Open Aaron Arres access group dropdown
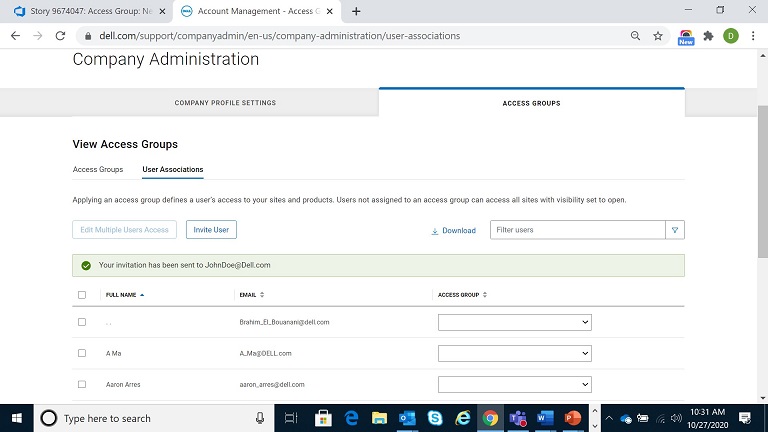 tap(515, 384)
